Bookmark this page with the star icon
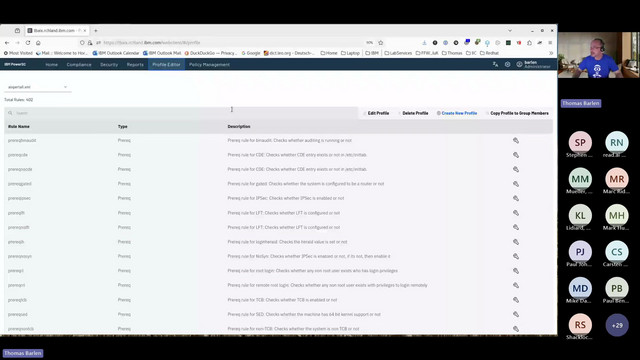Viewport: 640px width, 360px height. click(381, 42)
